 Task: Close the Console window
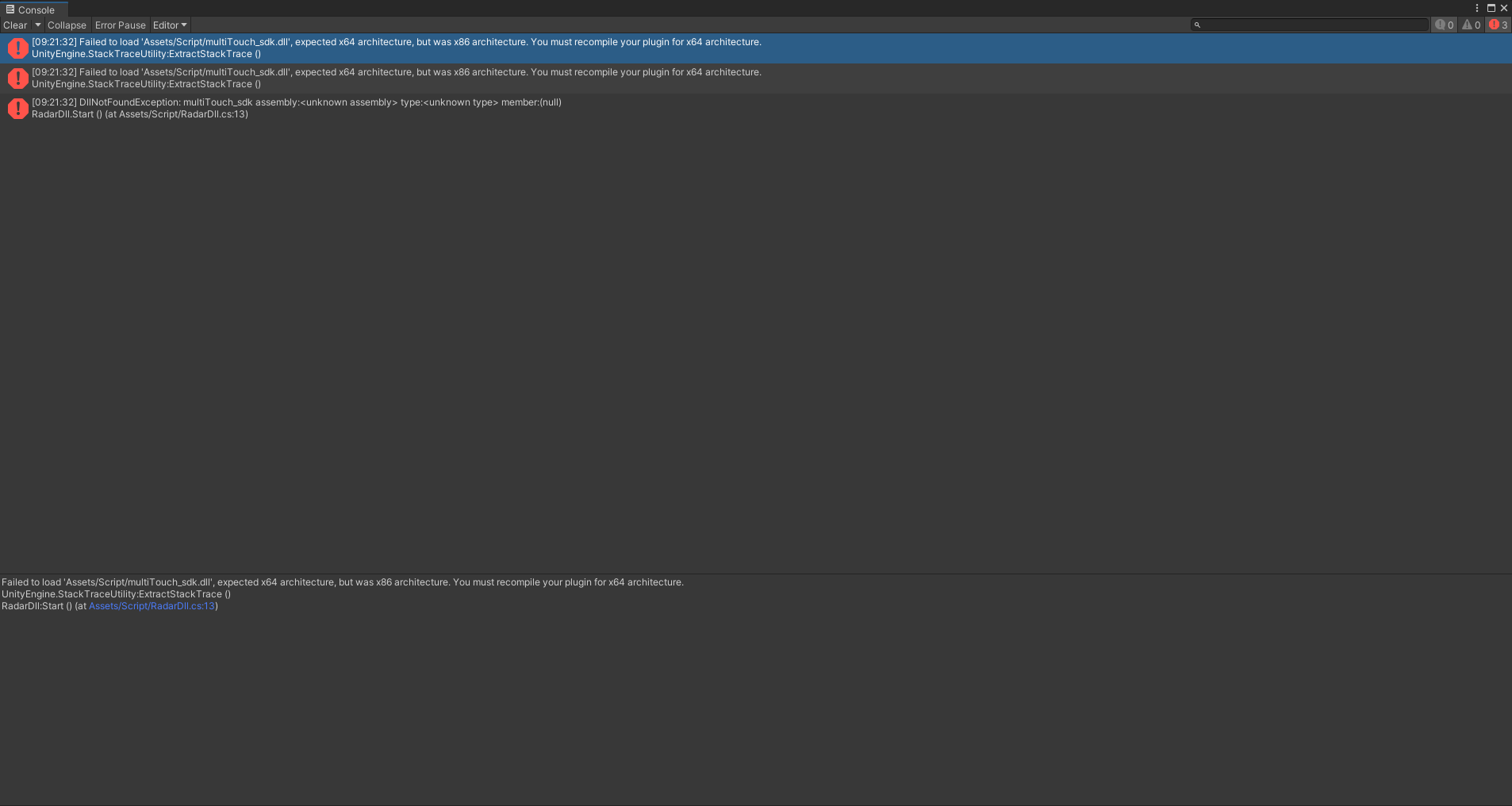pyautogui.click(x=1503, y=8)
